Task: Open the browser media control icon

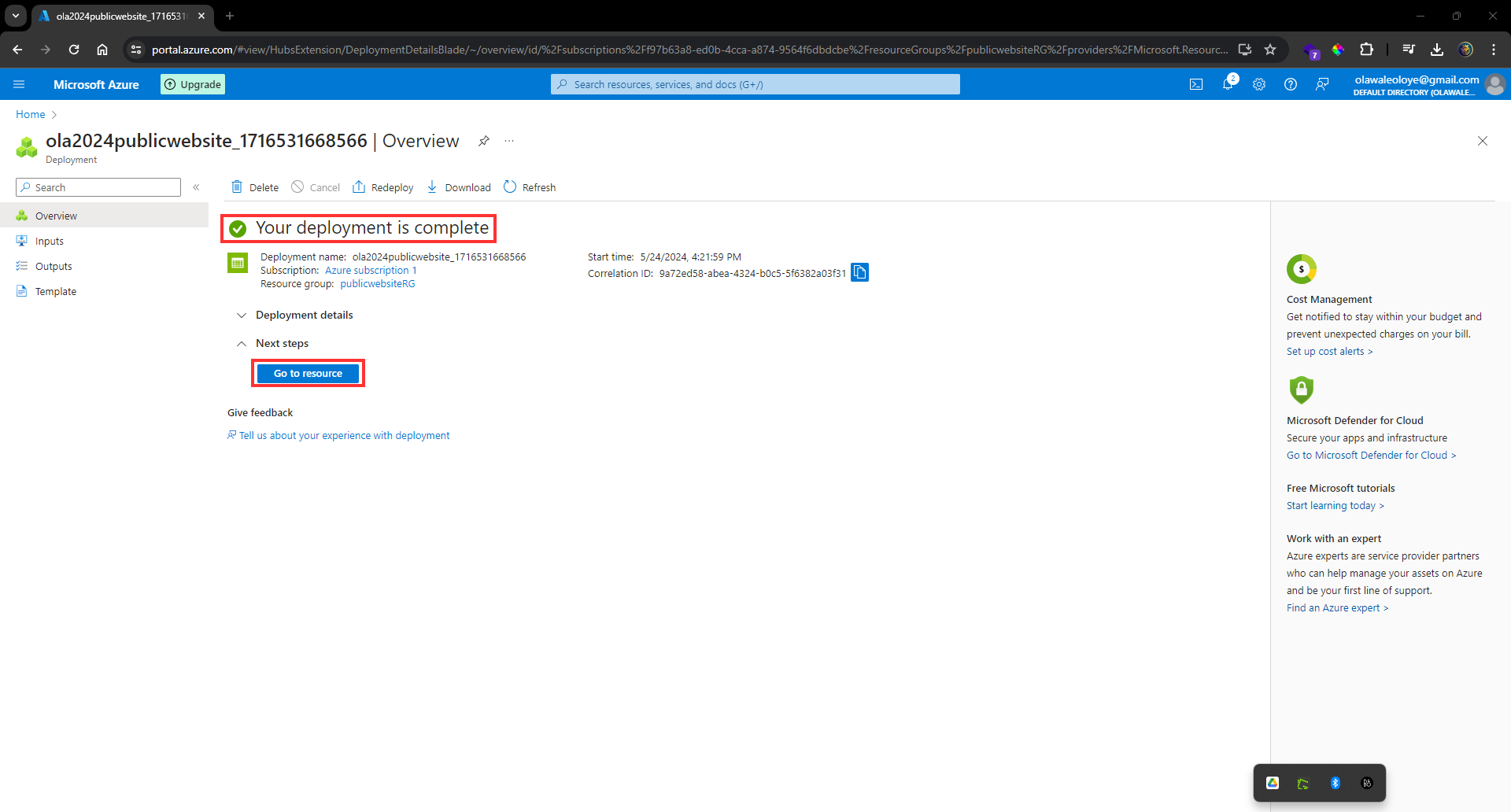Action: pos(1409,50)
